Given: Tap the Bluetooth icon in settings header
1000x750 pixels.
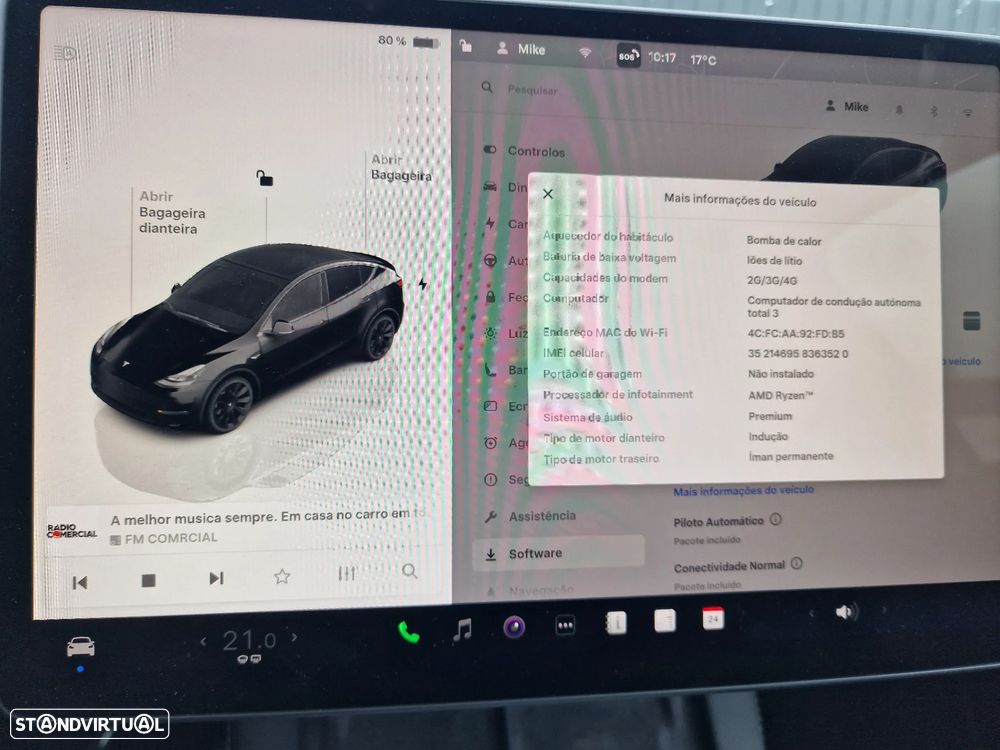Looking at the screenshot, I should 933,111.
